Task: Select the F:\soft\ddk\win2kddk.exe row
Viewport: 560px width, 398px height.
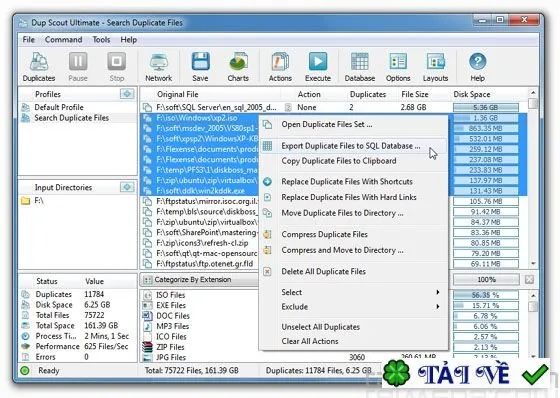Action: 199,191
